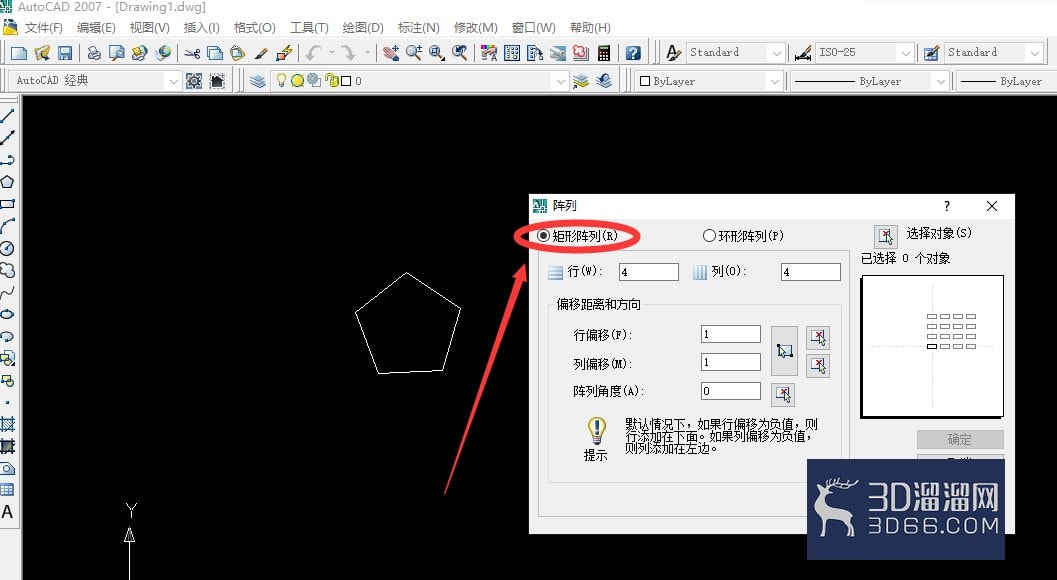1057x580 pixels.
Task: Open the 插入(I) menu
Action: coord(201,28)
